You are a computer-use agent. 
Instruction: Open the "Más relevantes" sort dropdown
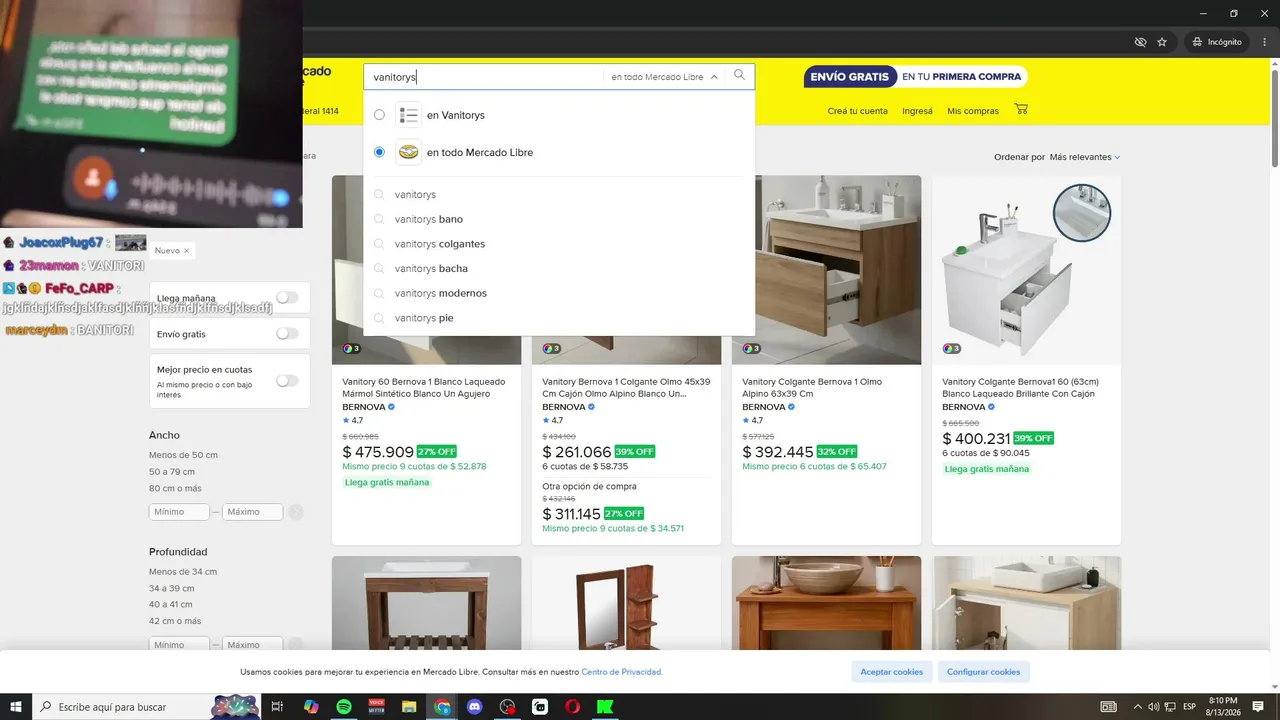[1085, 157]
